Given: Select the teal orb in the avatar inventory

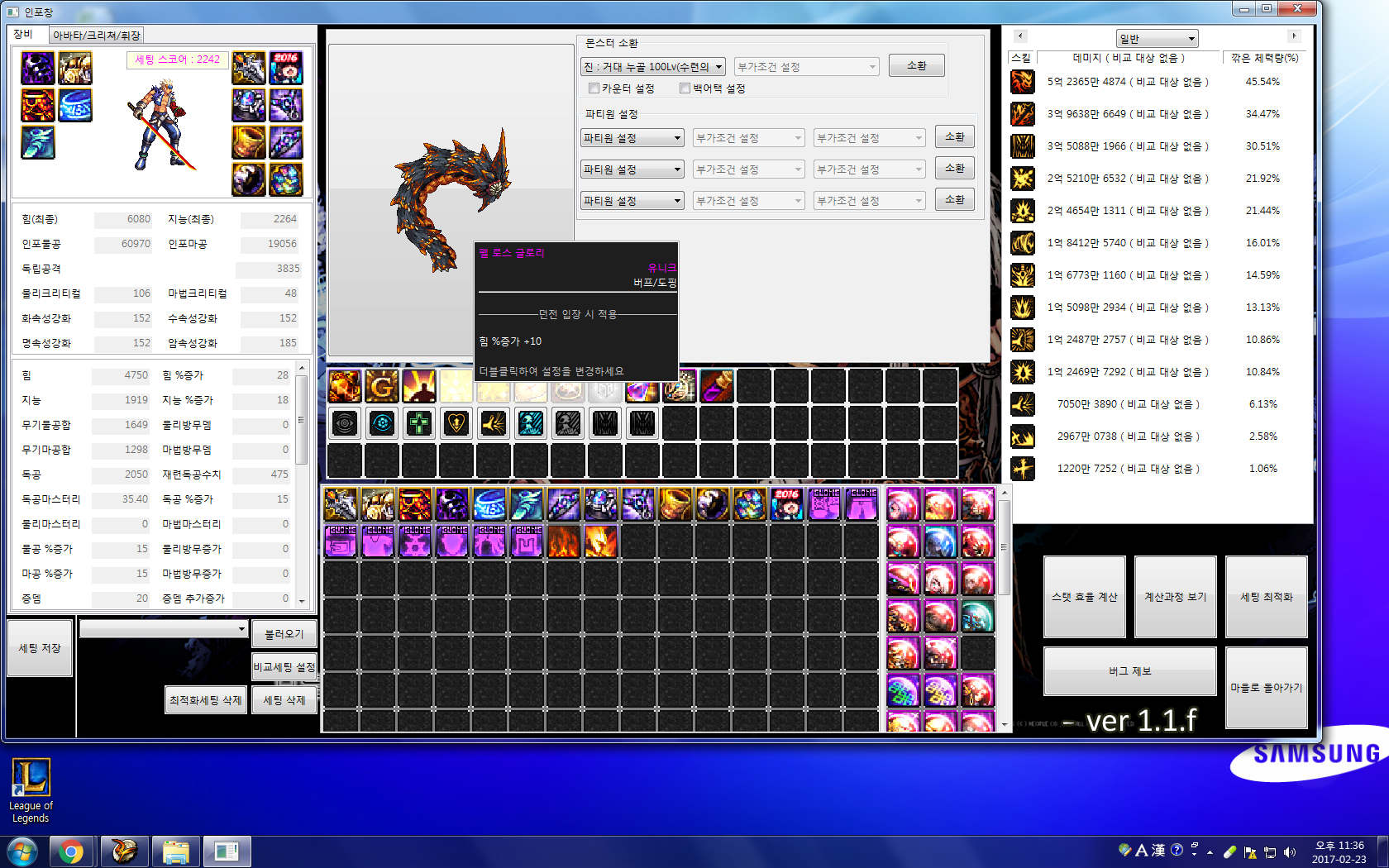Looking at the screenshot, I should click(x=977, y=616).
